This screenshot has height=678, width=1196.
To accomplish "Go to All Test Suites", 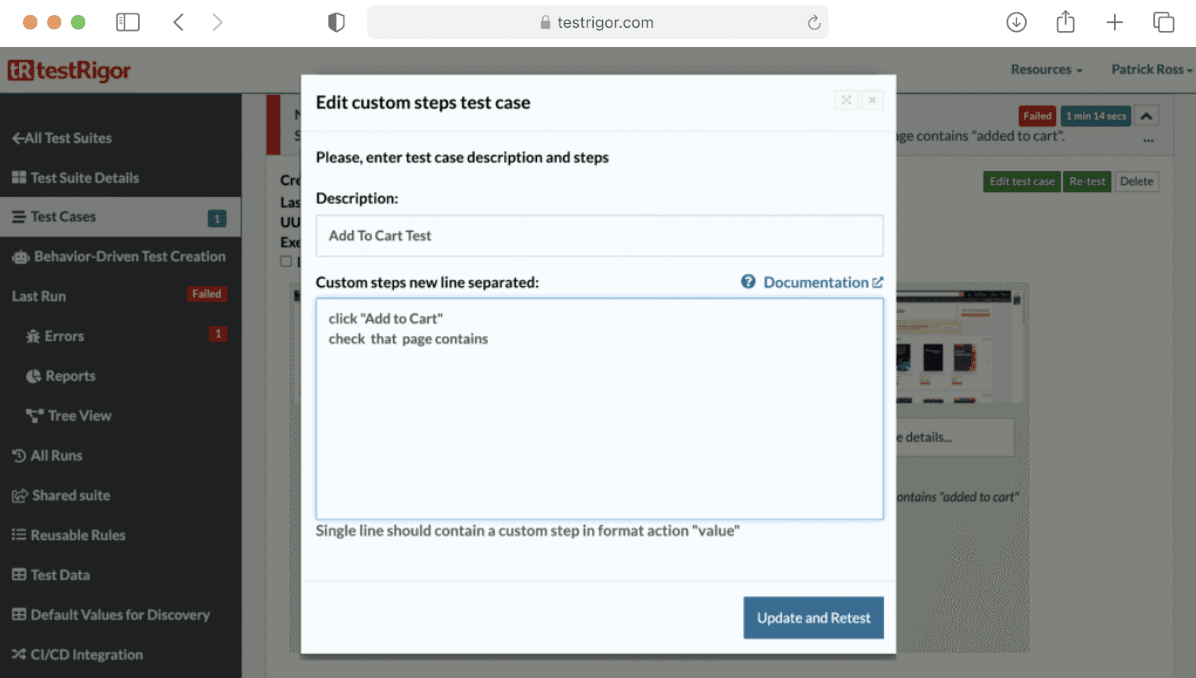I will click(62, 138).
